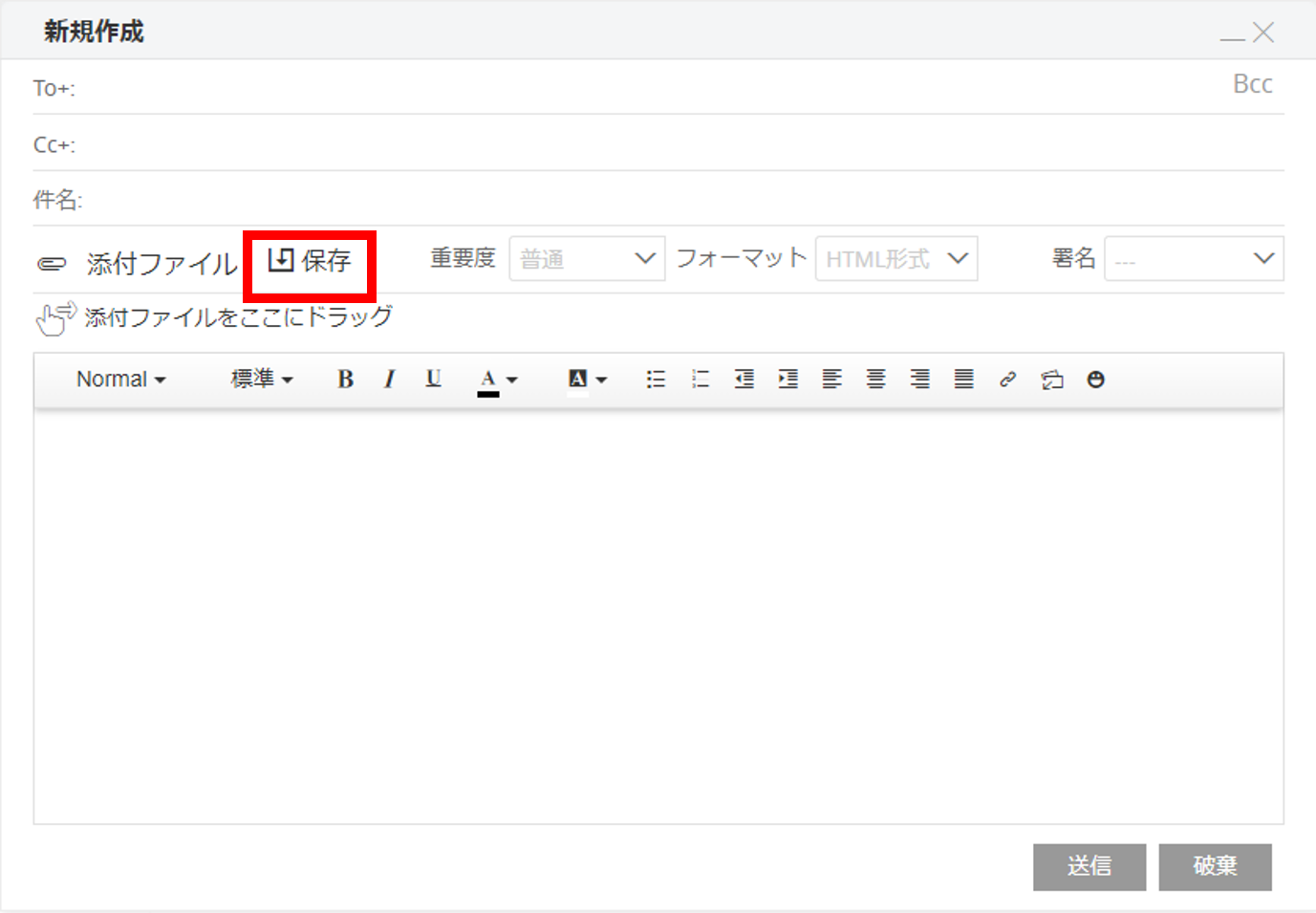This screenshot has width=1316, height=913.
Task: Send the message with 送信
Action: 1089,867
